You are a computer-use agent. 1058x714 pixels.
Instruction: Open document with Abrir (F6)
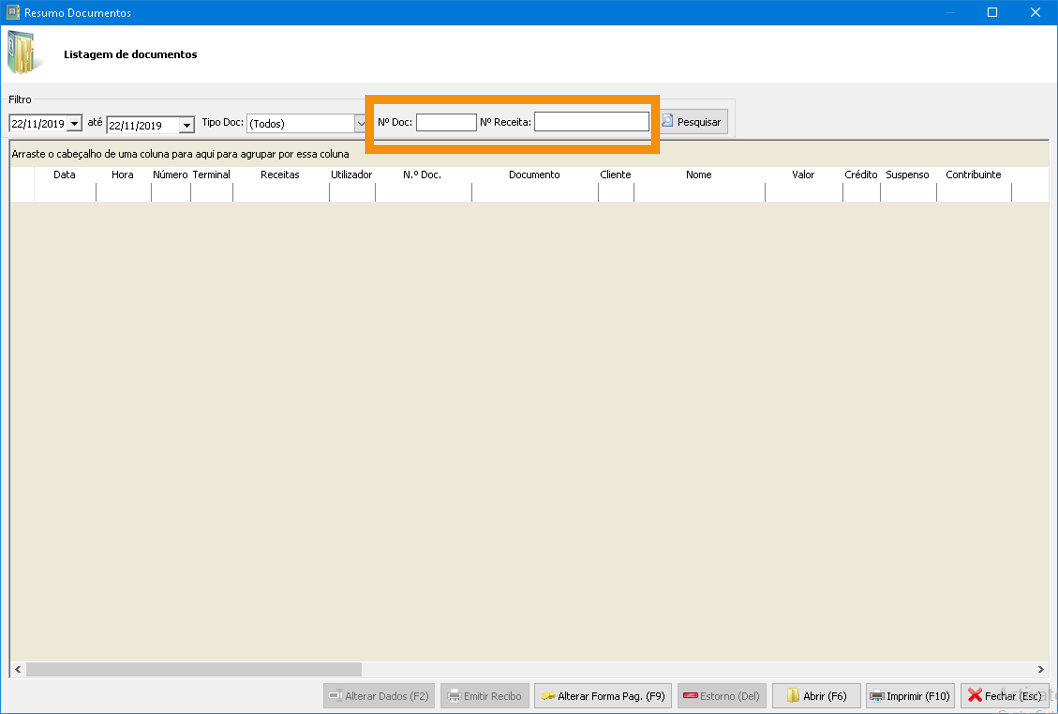pyautogui.click(x=816, y=696)
